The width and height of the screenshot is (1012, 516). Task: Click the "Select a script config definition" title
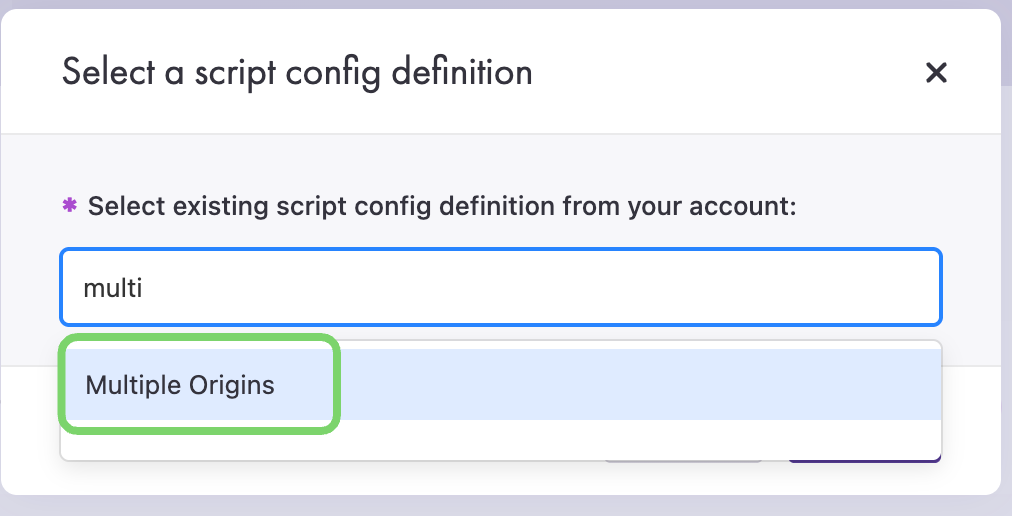(297, 72)
